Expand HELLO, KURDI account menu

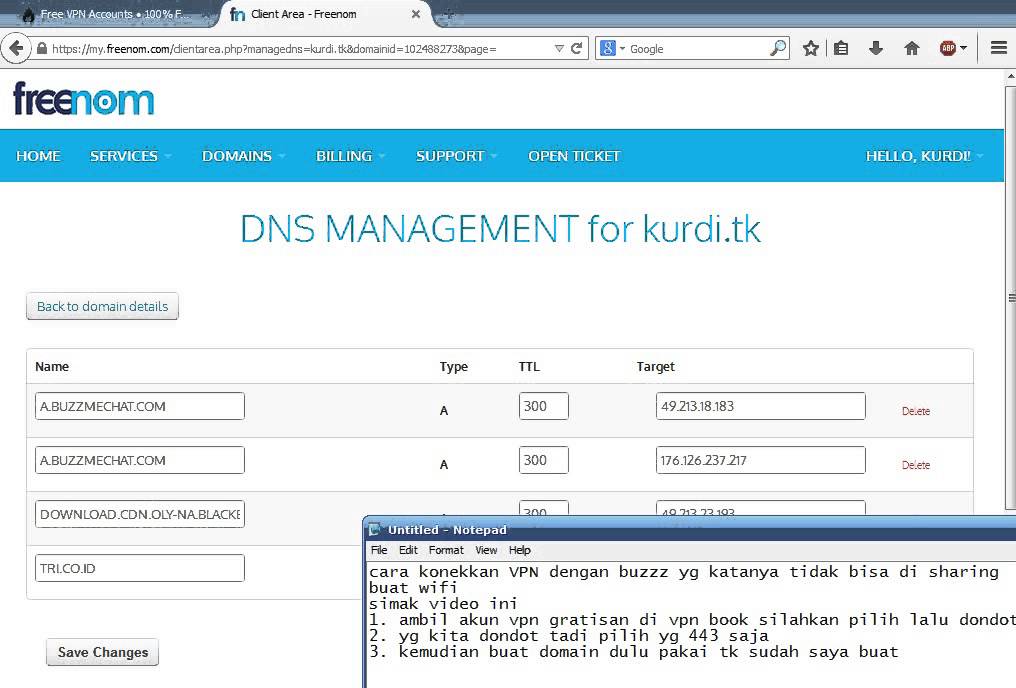pos(924,156)
